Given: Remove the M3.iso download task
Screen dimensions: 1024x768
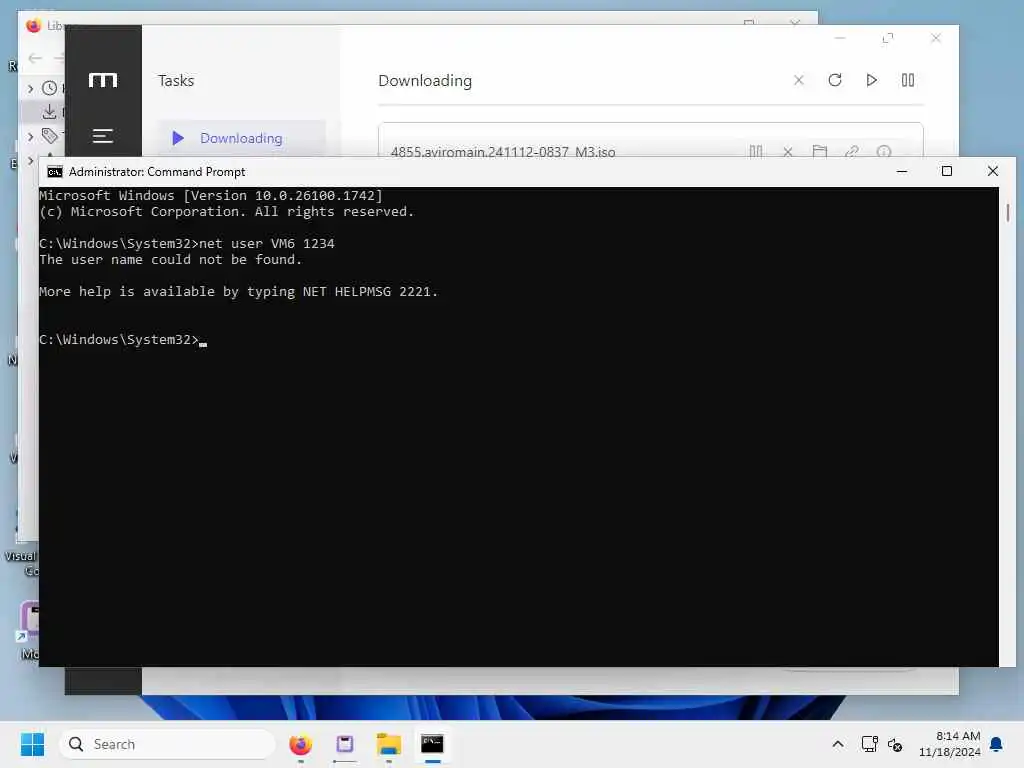Looking at the screenshot, I should click(788, 152).
